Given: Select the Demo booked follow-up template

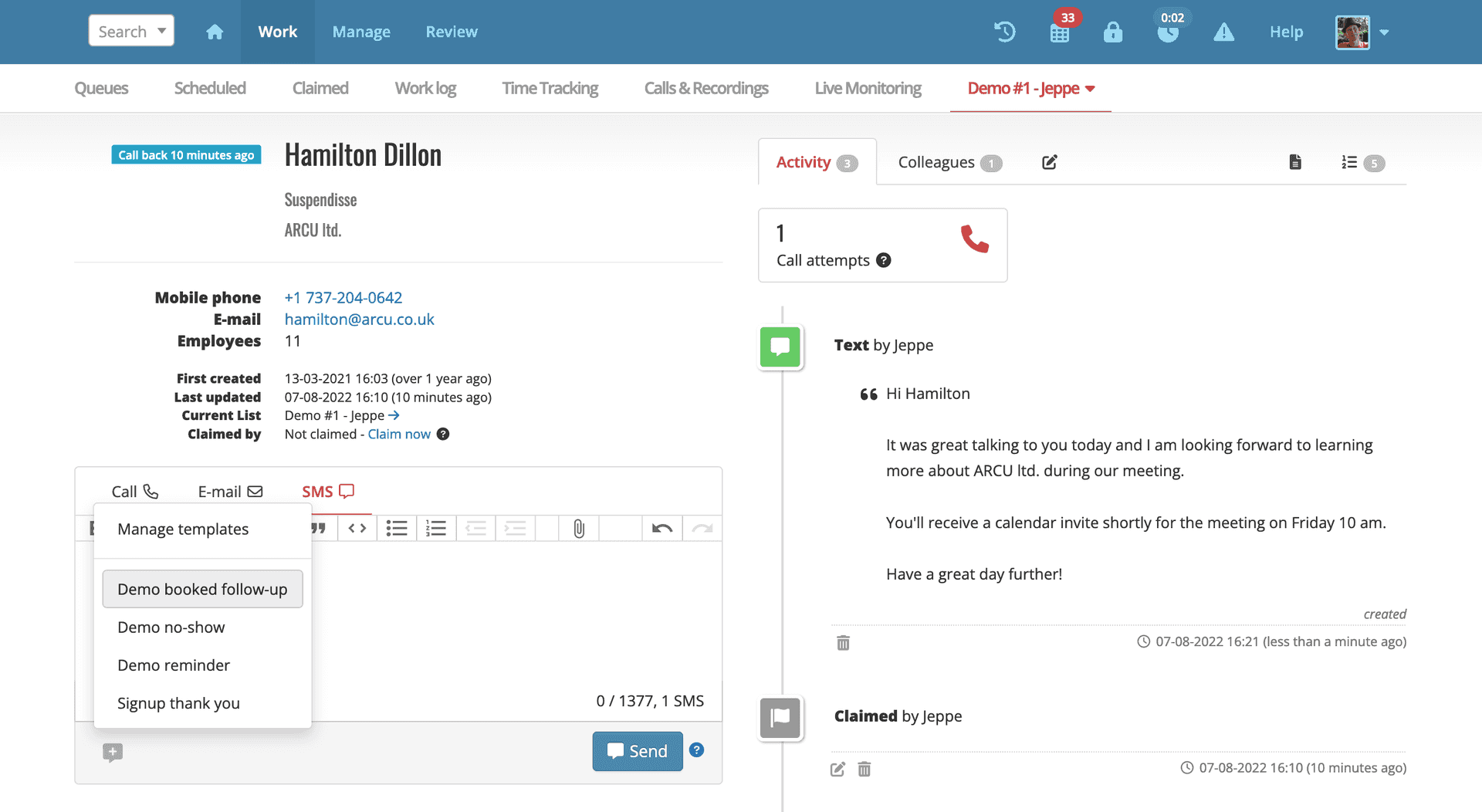Looking at the screenshot, I should click(x=202, y=589).
